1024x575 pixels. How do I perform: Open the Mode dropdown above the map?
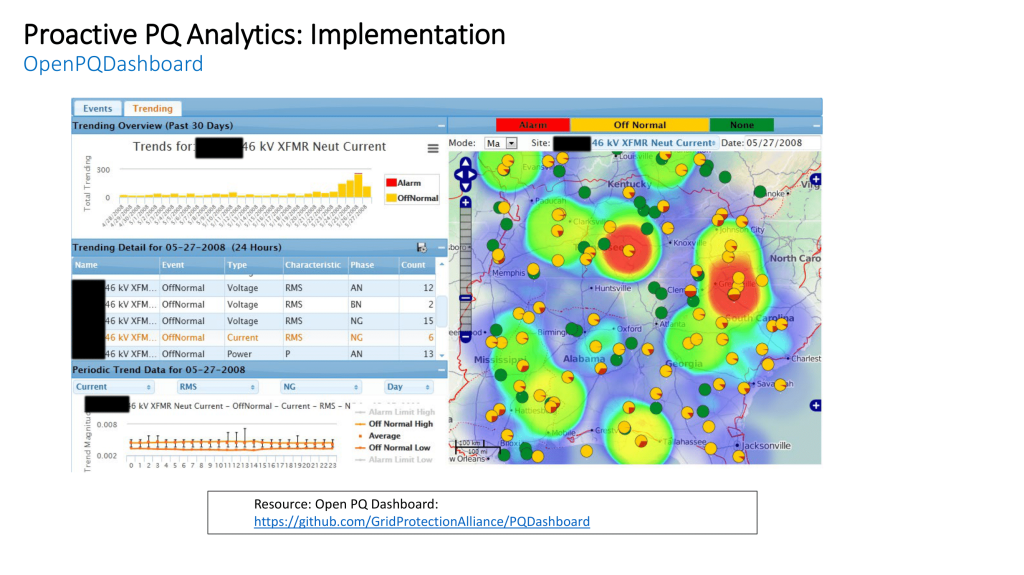point(501,143)
